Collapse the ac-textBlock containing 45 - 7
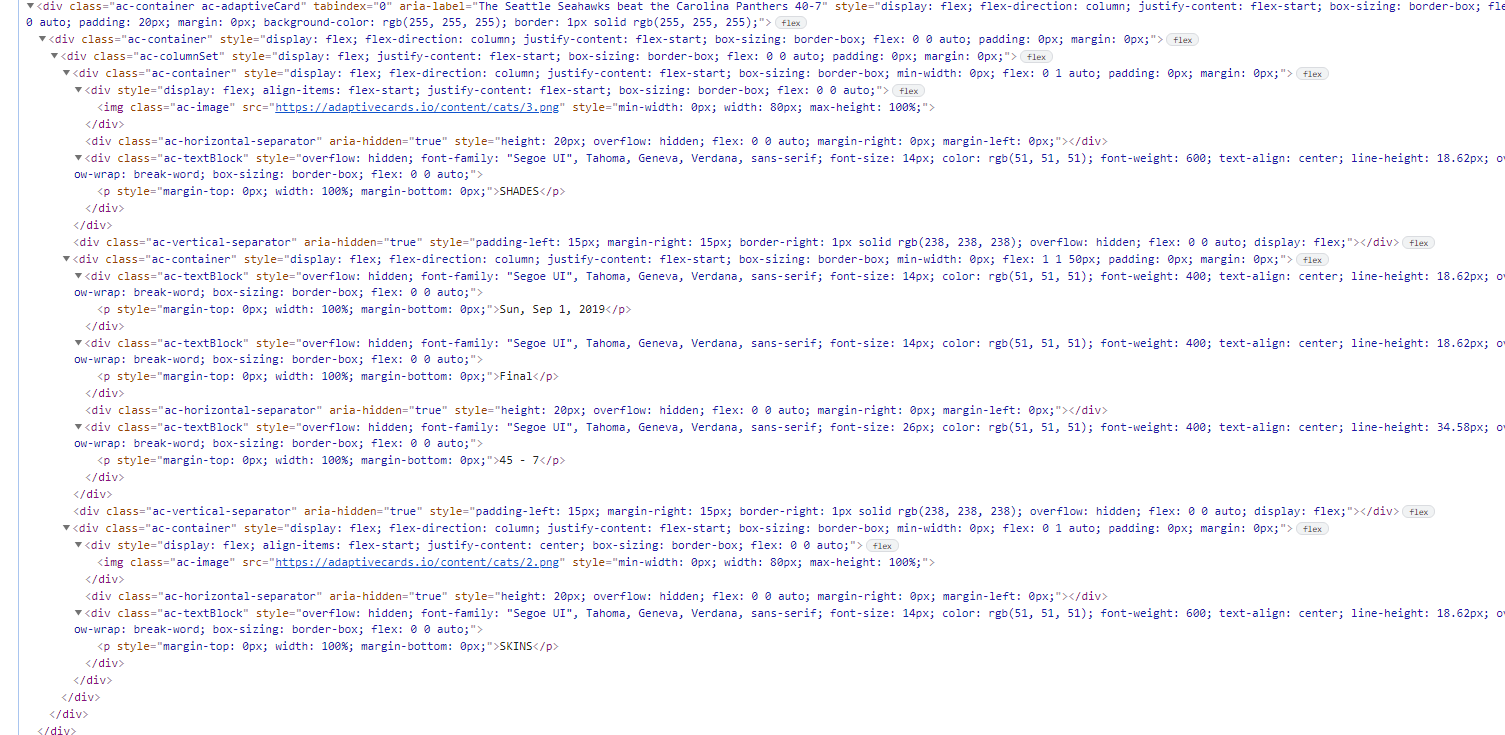Screen dimensions: 1505x735 (x=78, y=427)
